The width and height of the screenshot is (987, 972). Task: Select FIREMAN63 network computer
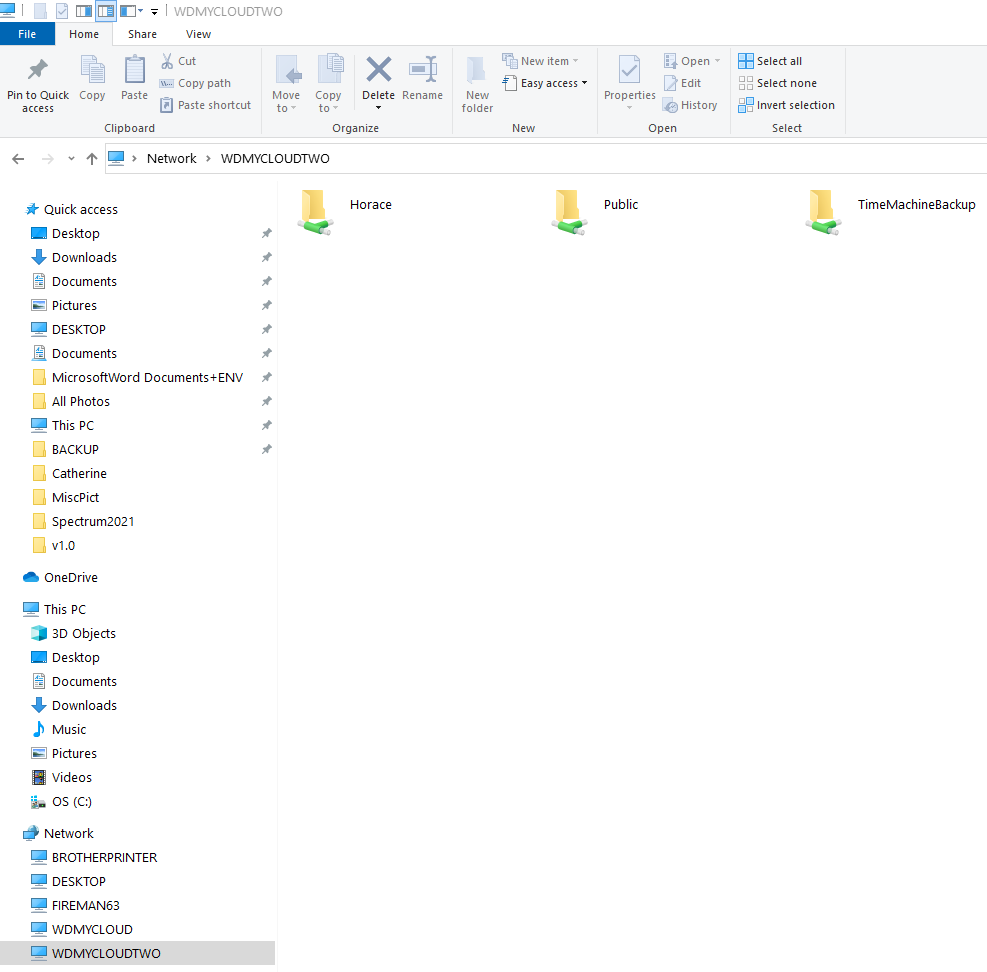tap(76, 905)
